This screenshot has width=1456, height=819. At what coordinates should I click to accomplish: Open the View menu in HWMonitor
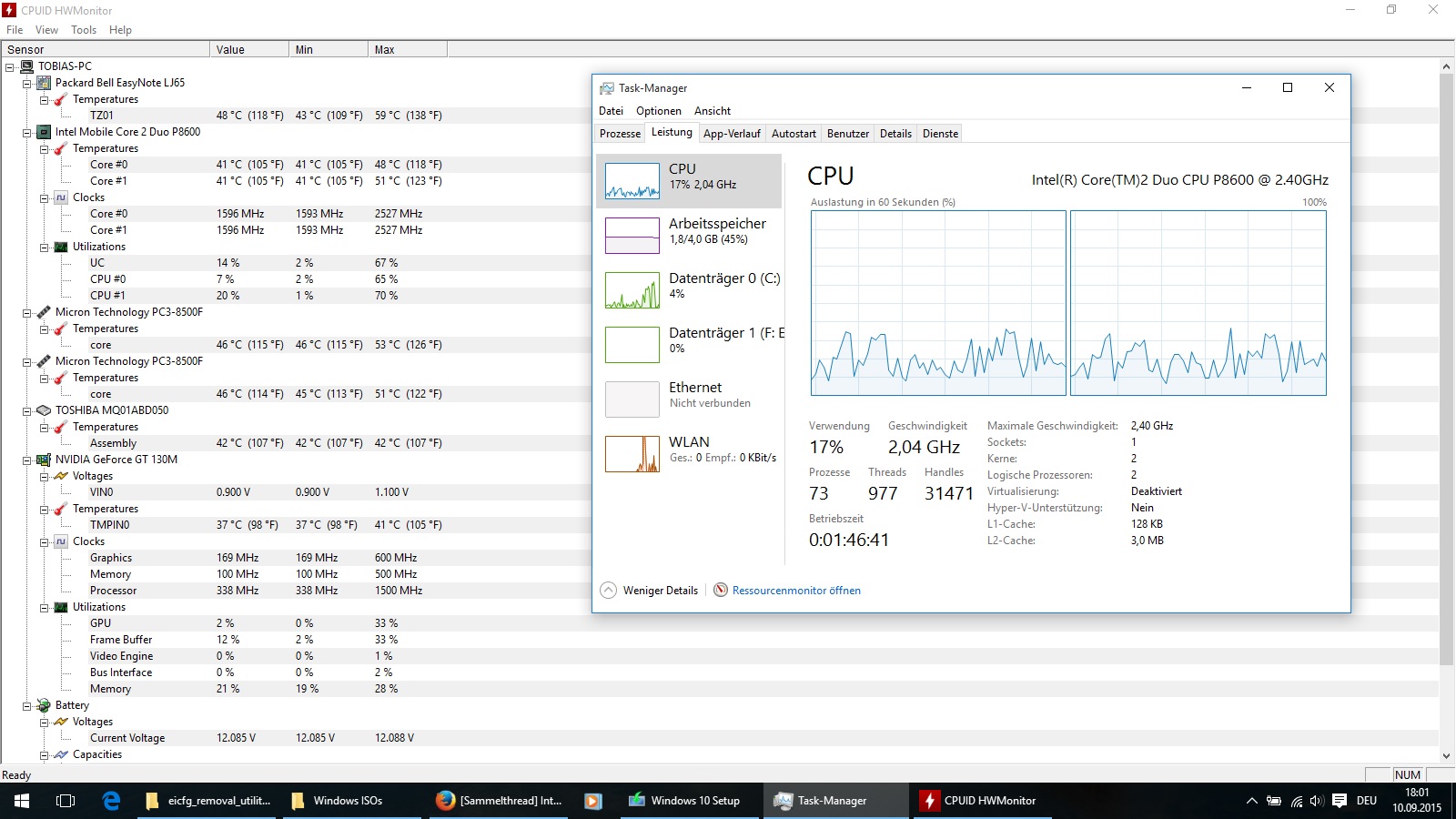click(x=46, y=30)
